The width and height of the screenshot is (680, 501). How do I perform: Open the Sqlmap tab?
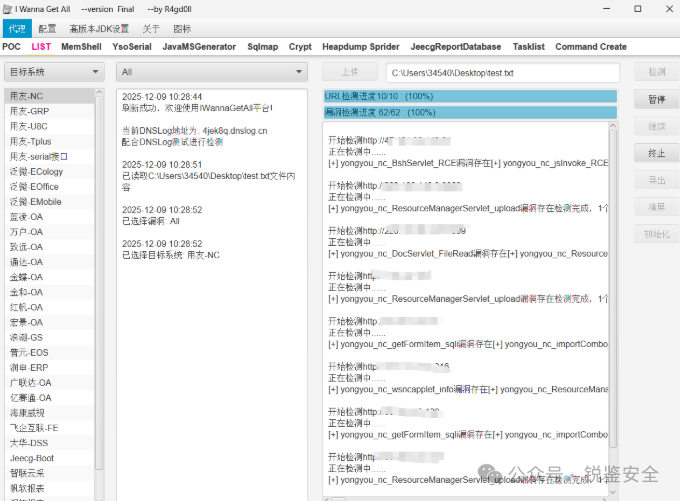263,47
